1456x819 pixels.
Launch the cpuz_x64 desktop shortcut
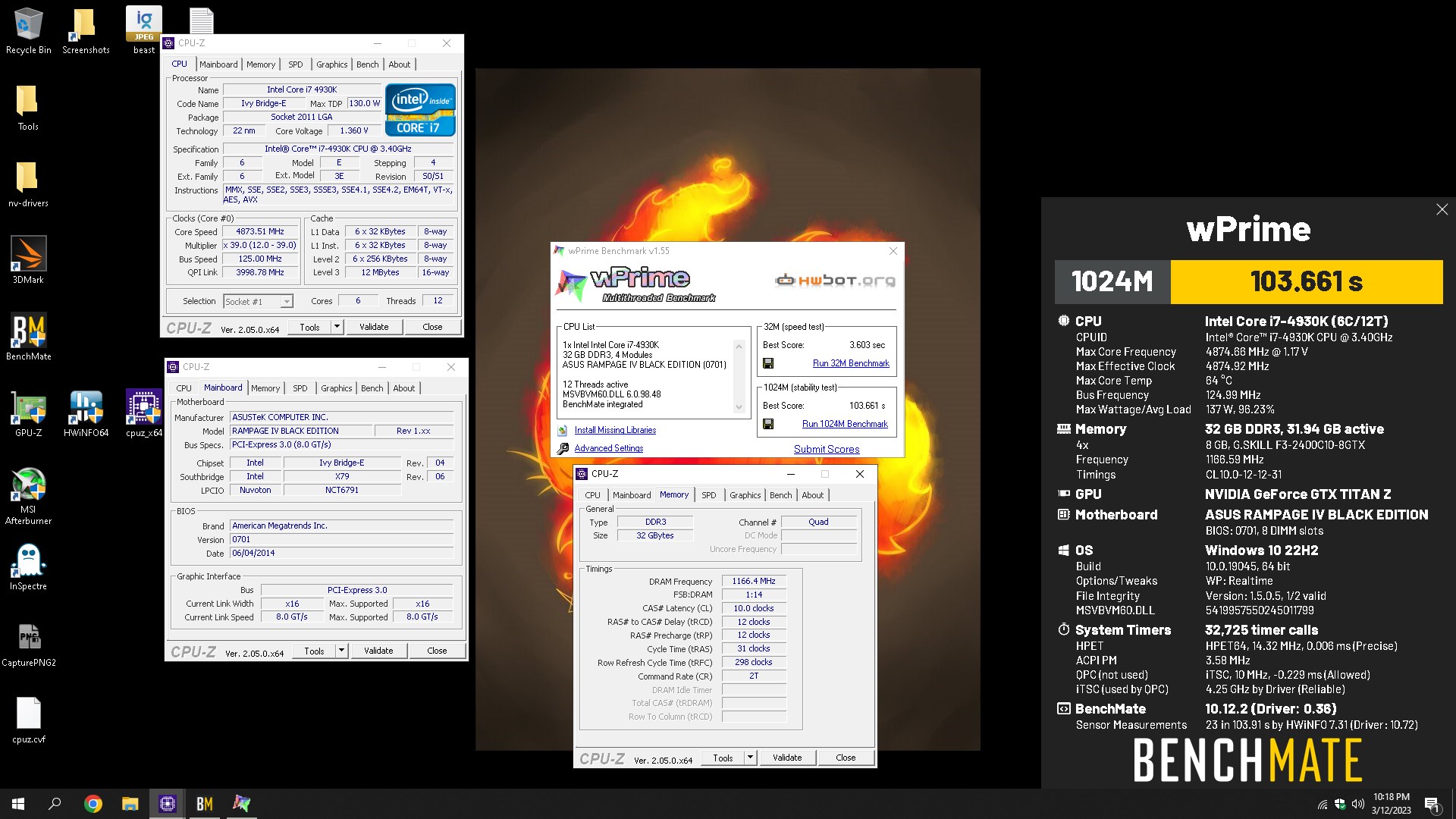(143, 413)
